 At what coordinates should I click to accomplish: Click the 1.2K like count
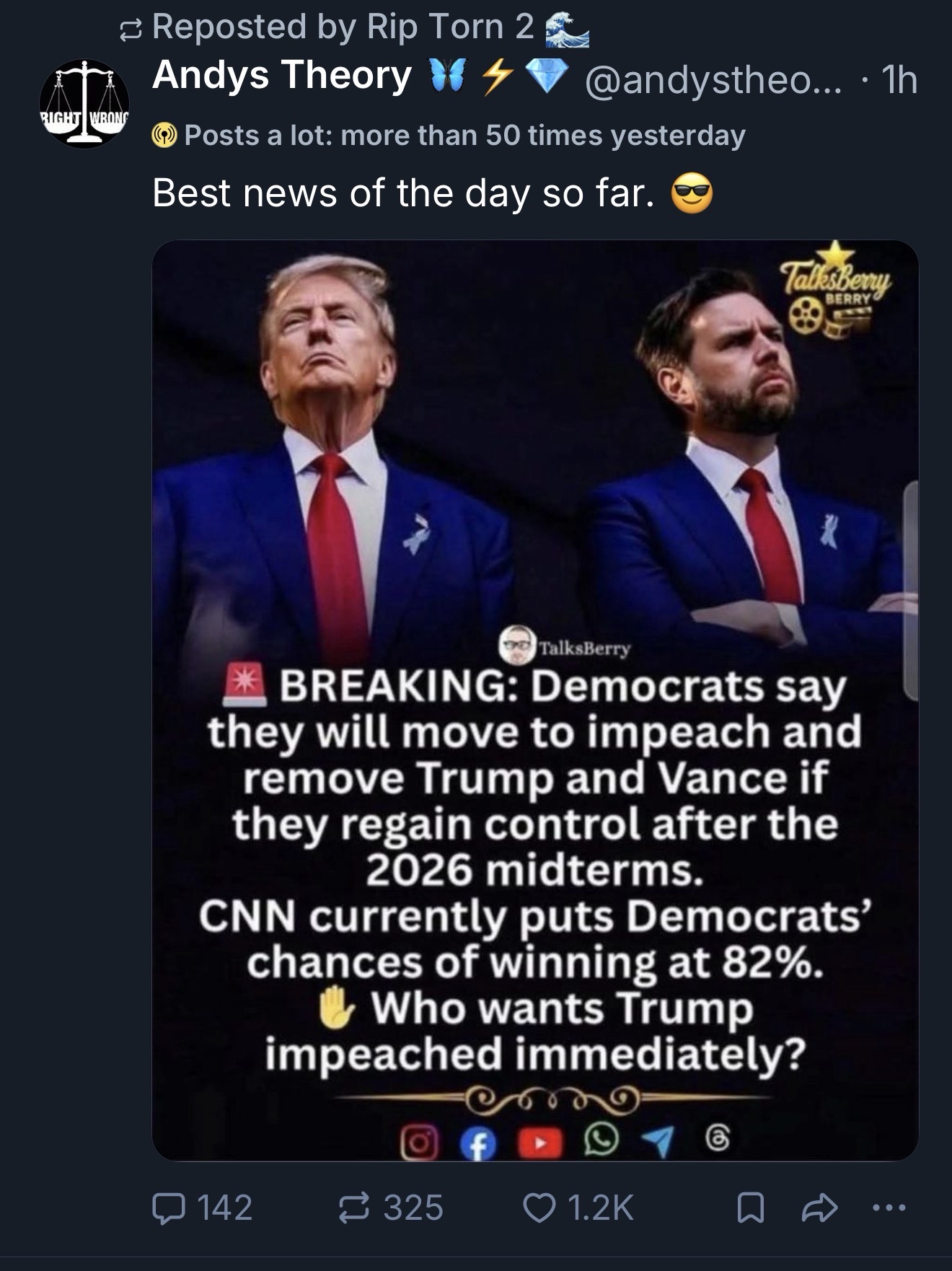[600, 1208]
